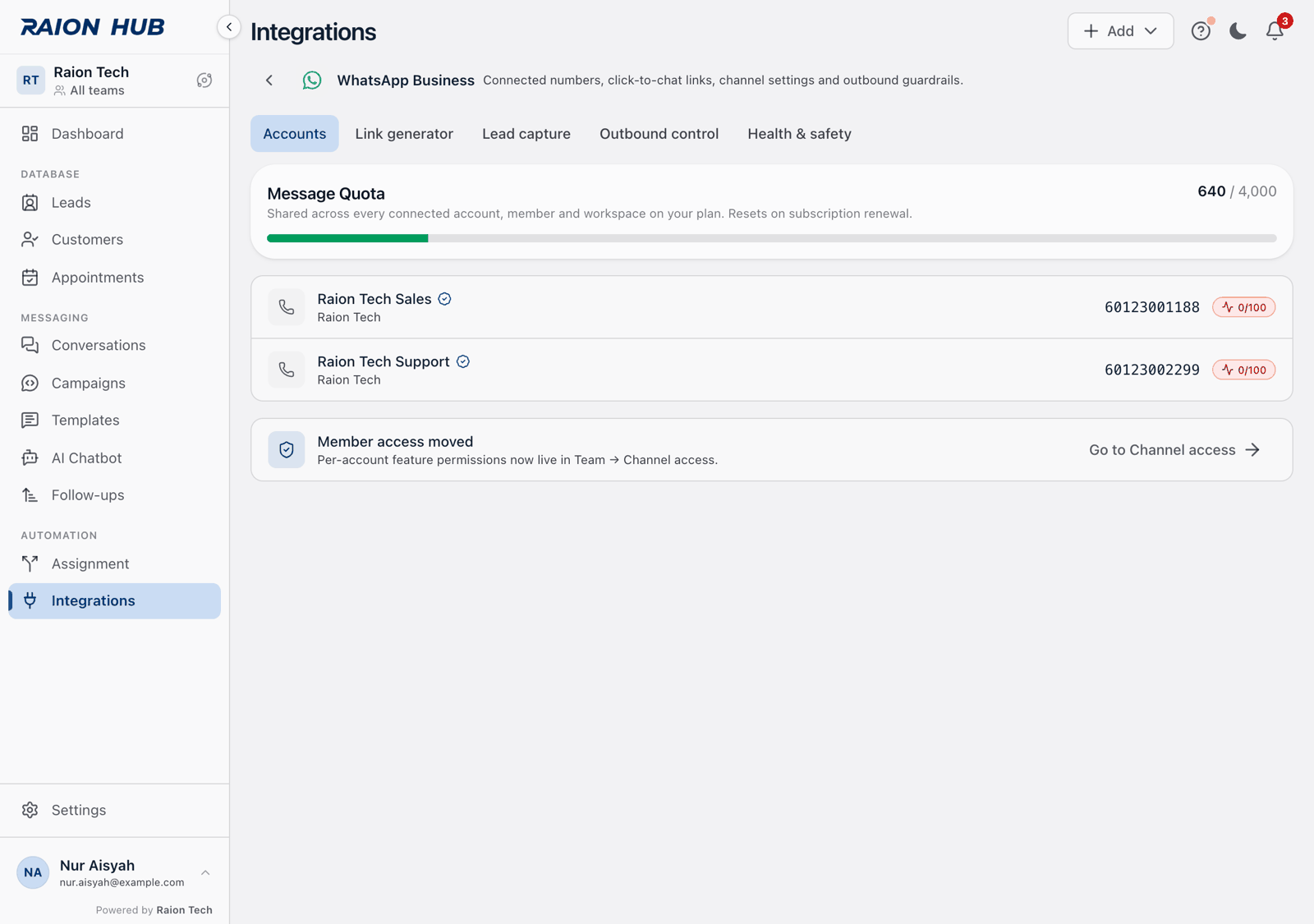Follow the Go to Channel access link

pos(1174,450)
